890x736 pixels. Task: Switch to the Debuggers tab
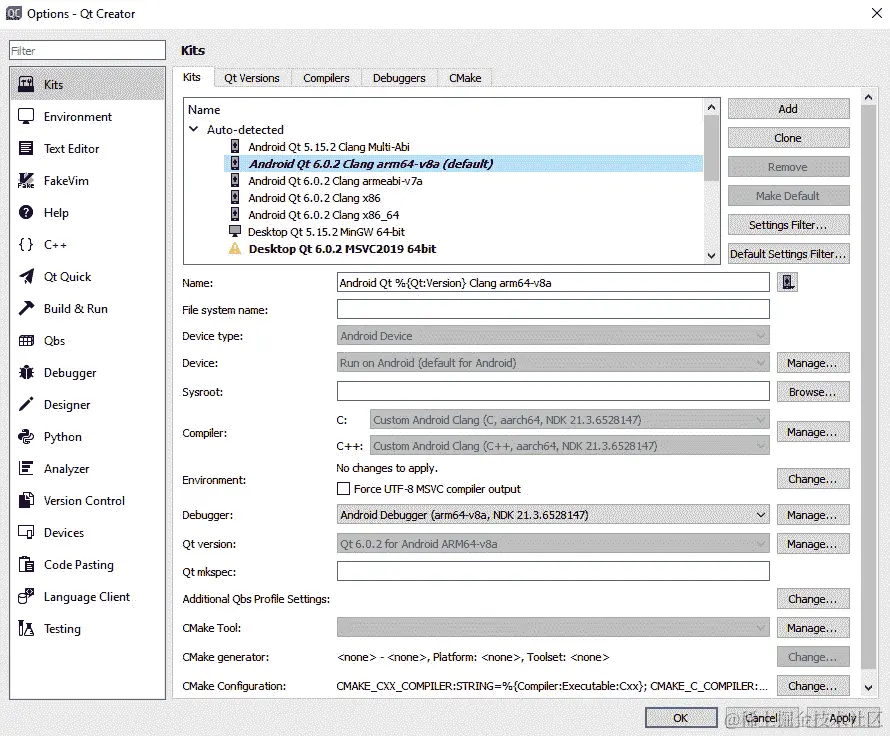pyautogui.click(x=399, y=78)
